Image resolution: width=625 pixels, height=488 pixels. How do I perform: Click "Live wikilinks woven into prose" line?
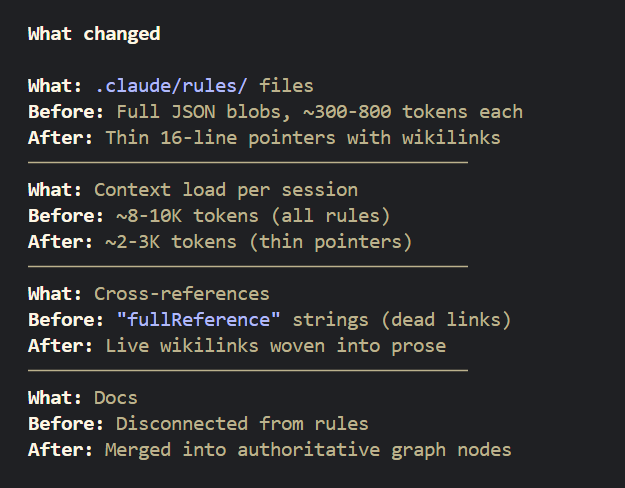(275, 346)
